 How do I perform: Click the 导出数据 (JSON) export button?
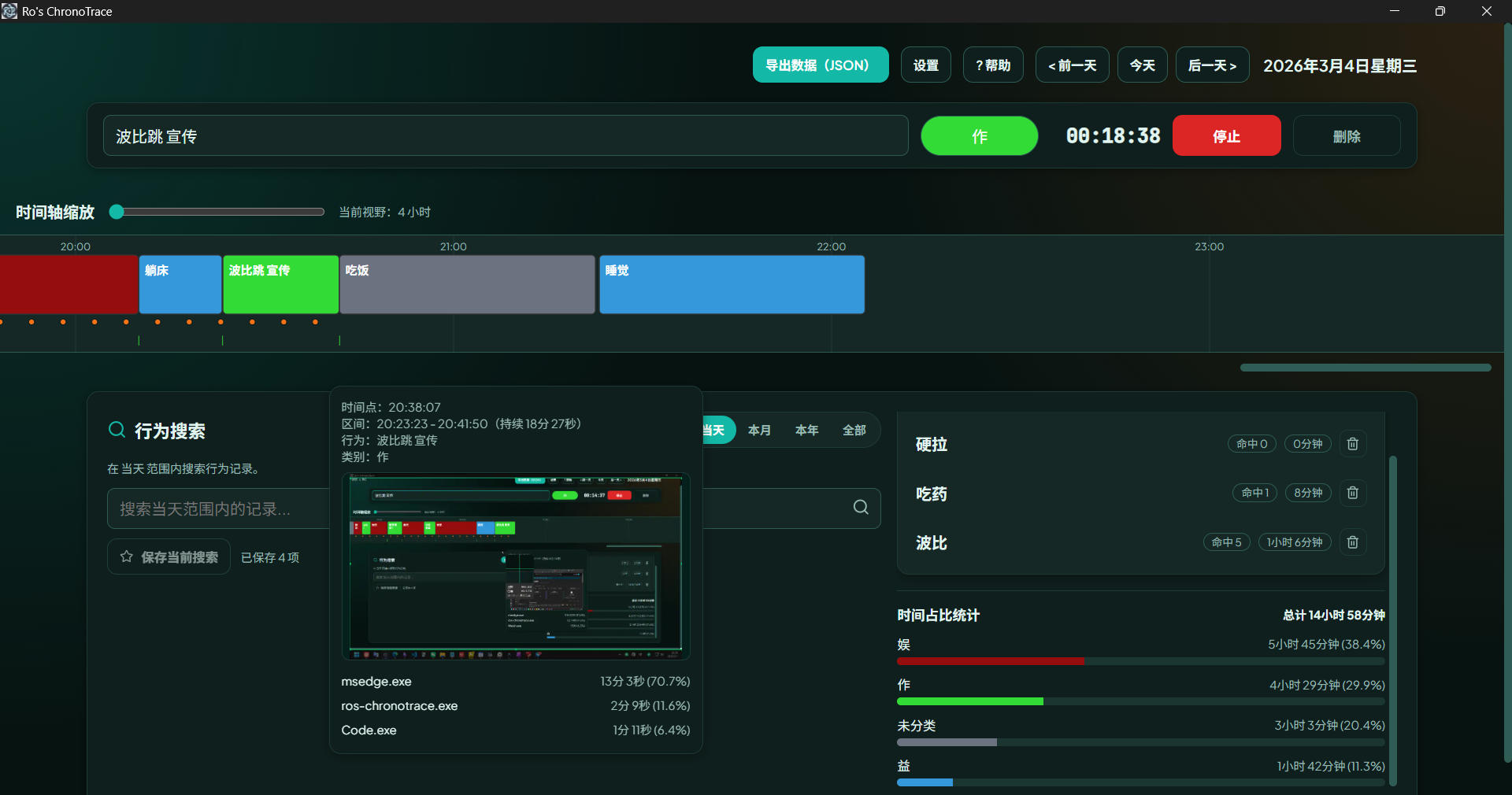click(821, 65)
